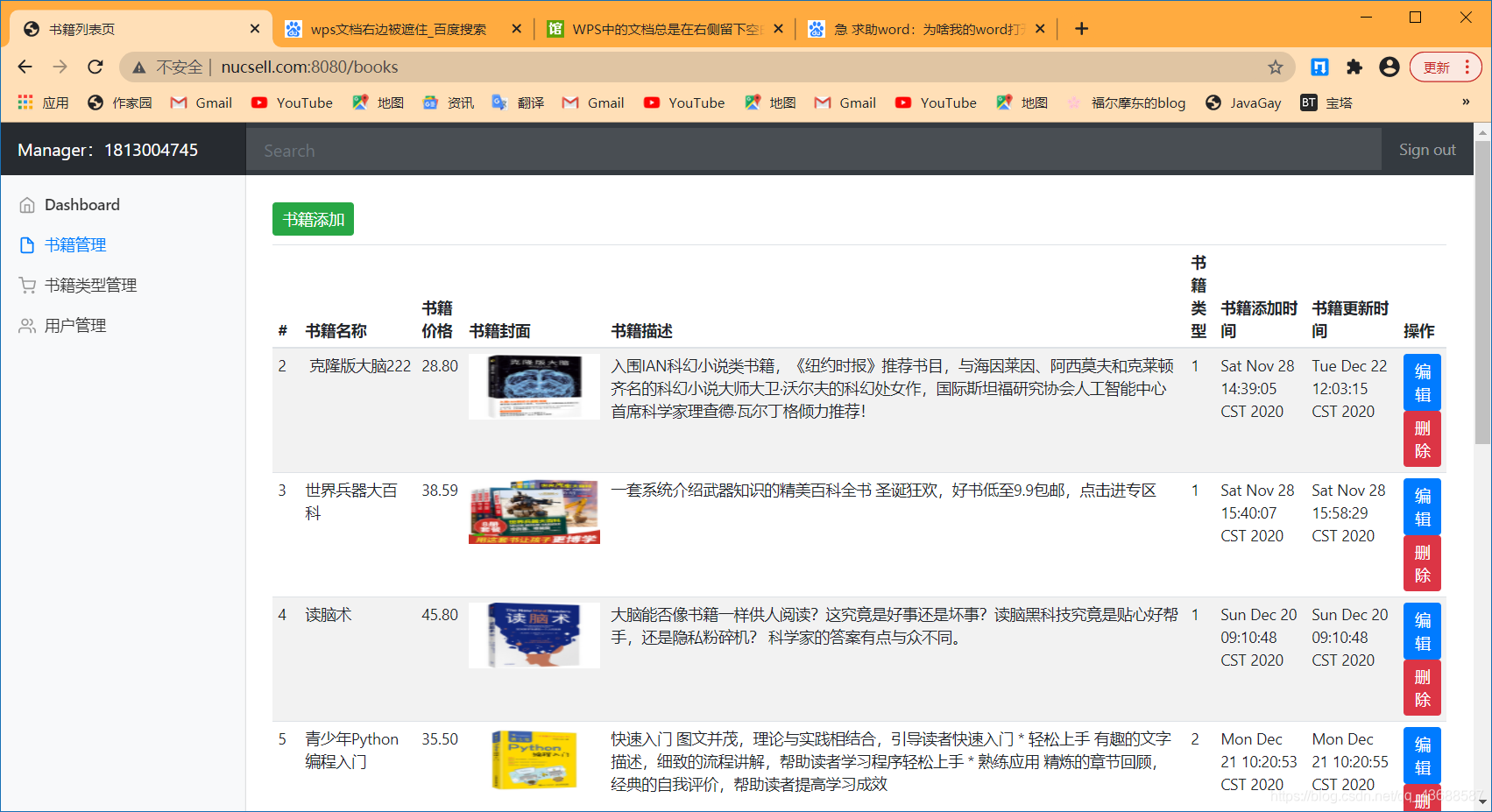Open the 福尔摩东的blog bookmark
This screenshot has height=812, width=1492.
point(1126,102)
